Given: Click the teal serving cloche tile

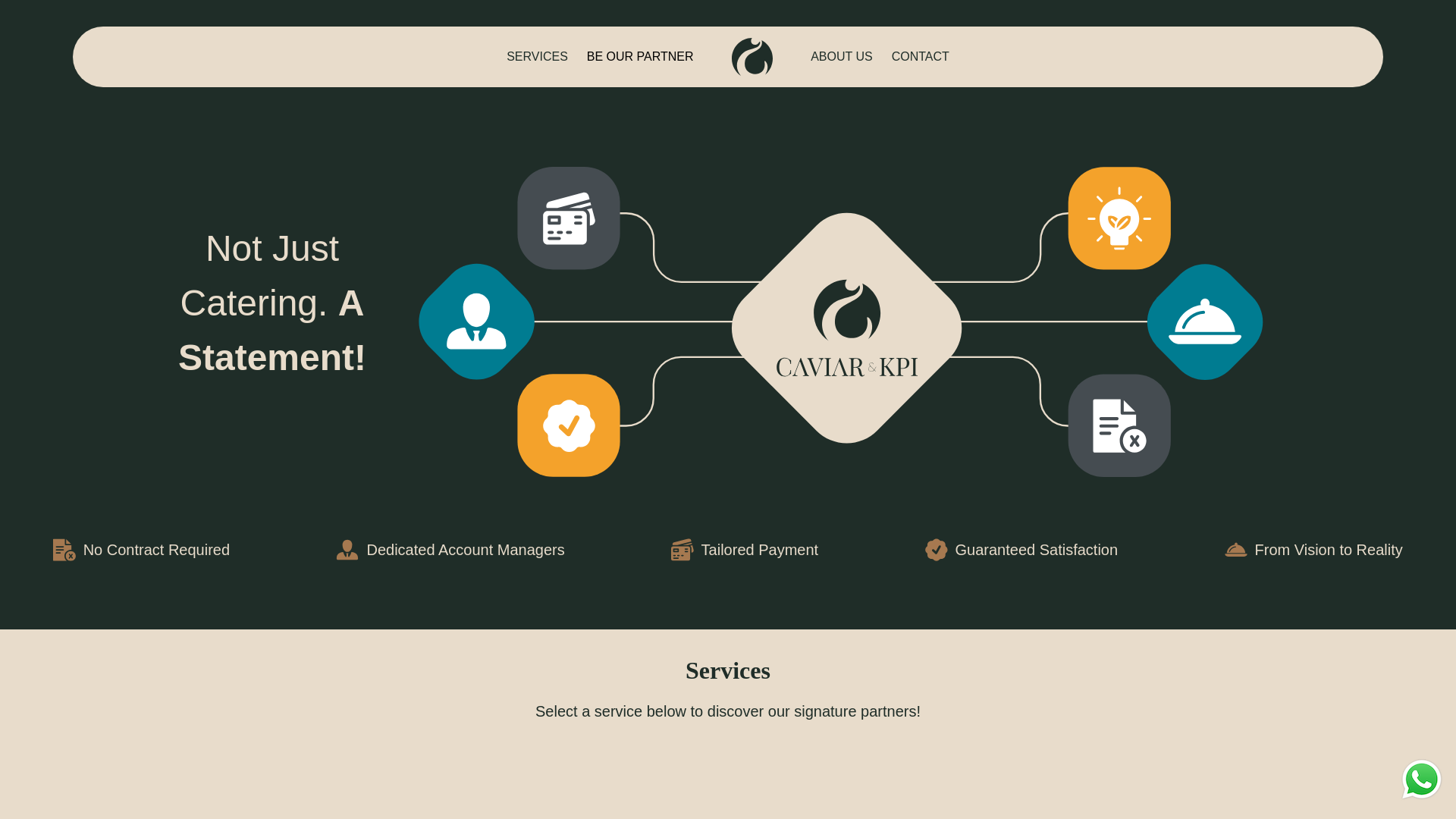Looking at the screenshot, I should coord(1205,322).
